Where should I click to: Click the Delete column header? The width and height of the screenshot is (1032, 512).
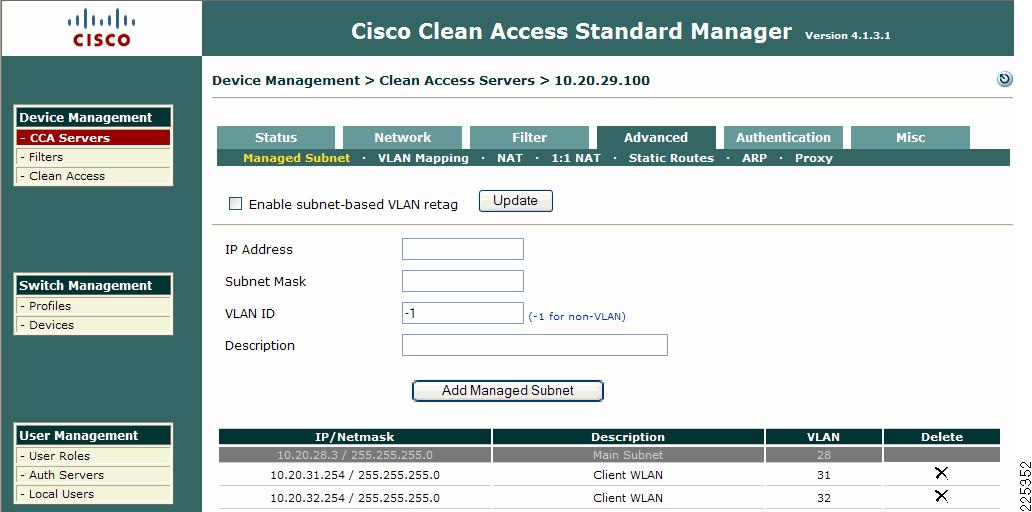pos(942,437)
